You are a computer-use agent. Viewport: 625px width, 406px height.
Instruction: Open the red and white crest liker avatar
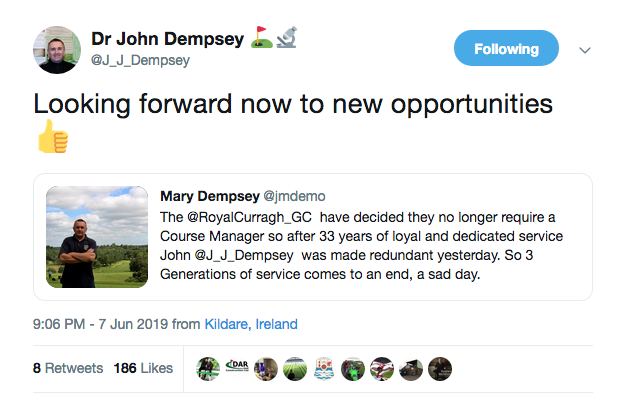tap(324, 368)
